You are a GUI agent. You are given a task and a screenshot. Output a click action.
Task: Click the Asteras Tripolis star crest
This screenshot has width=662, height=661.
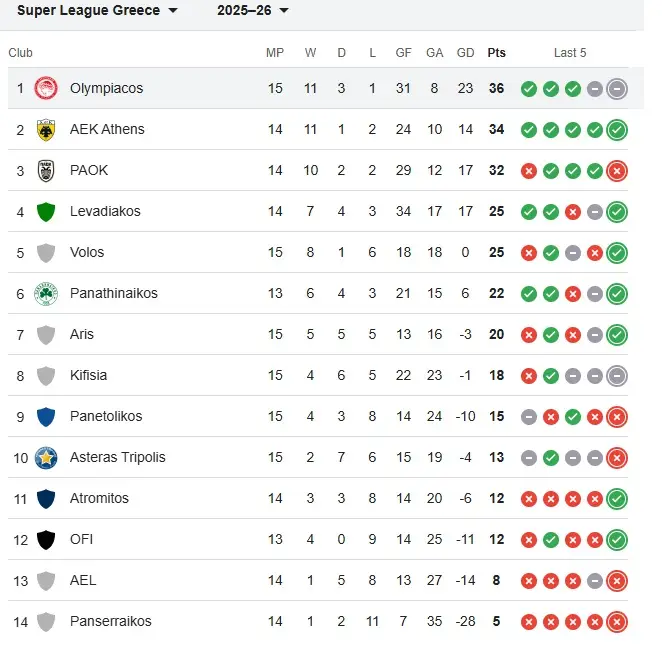pos(46,457)
